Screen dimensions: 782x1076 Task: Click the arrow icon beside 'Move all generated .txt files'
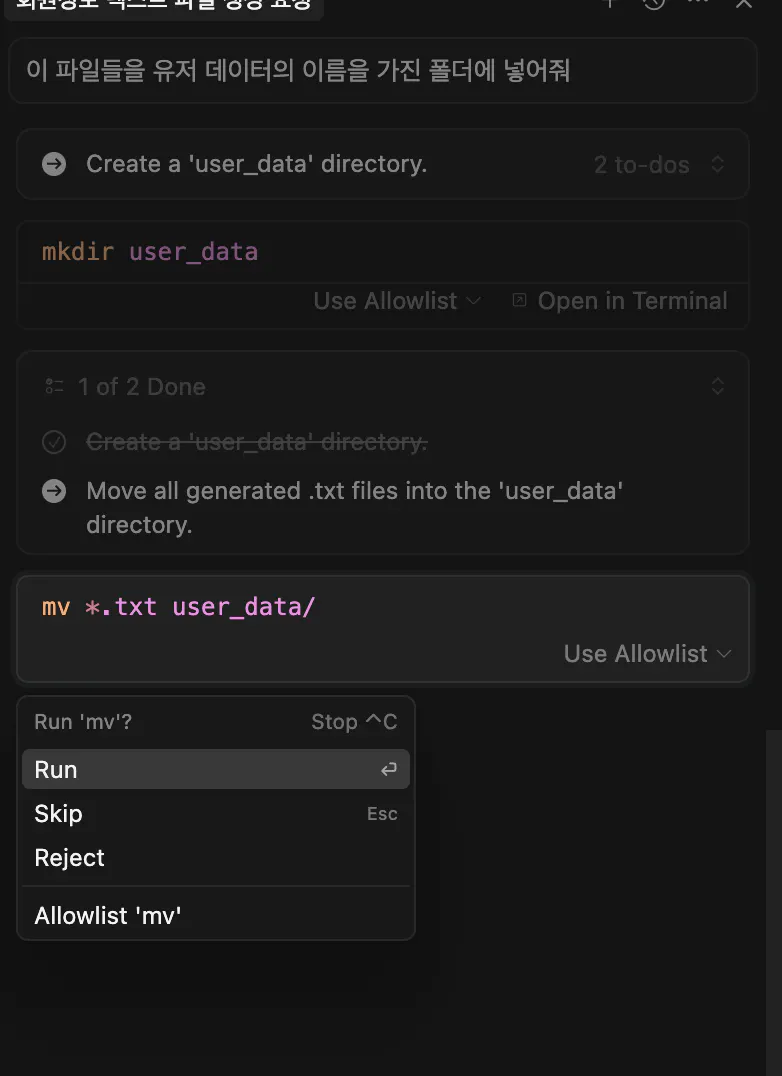pyautogui.click(x=54, y=491)
